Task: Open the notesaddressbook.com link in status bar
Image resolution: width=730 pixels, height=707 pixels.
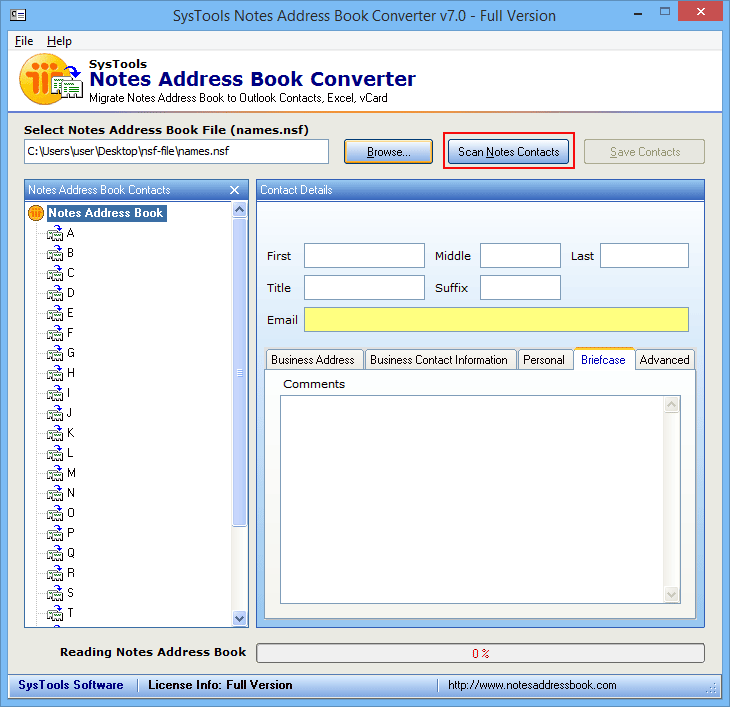Action: pos(532,685)
